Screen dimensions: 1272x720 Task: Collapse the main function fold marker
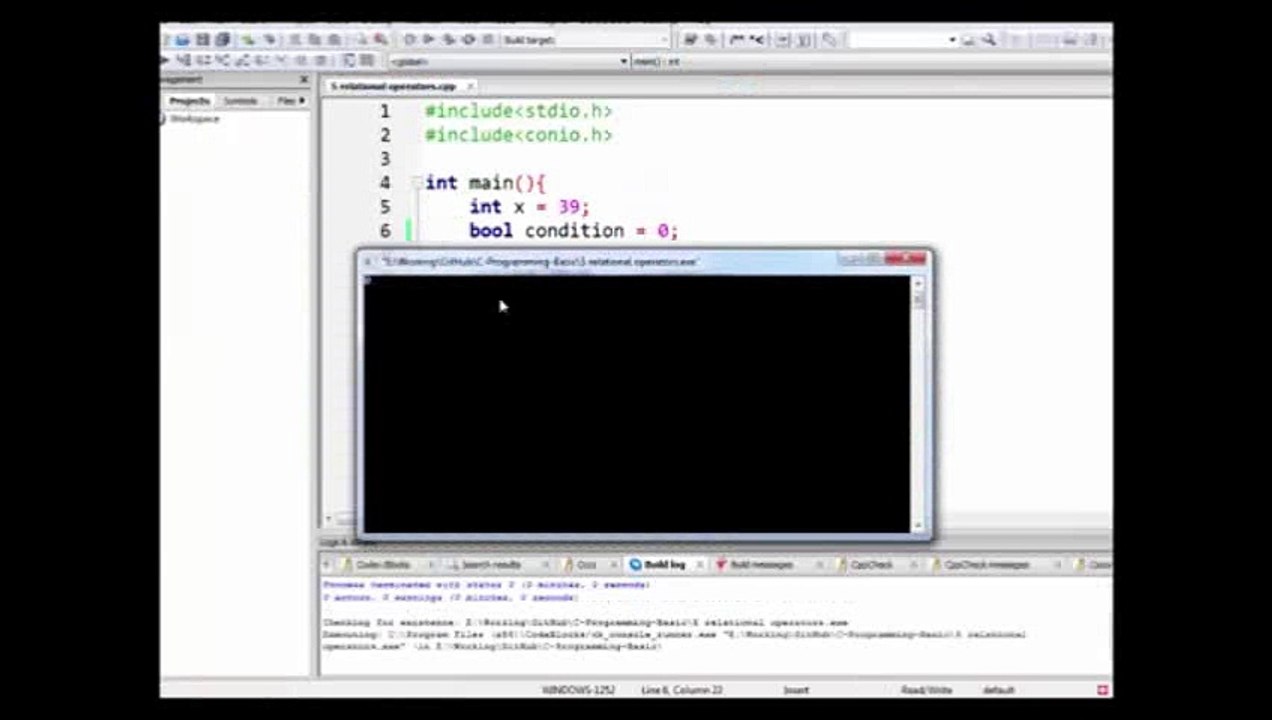417,183
